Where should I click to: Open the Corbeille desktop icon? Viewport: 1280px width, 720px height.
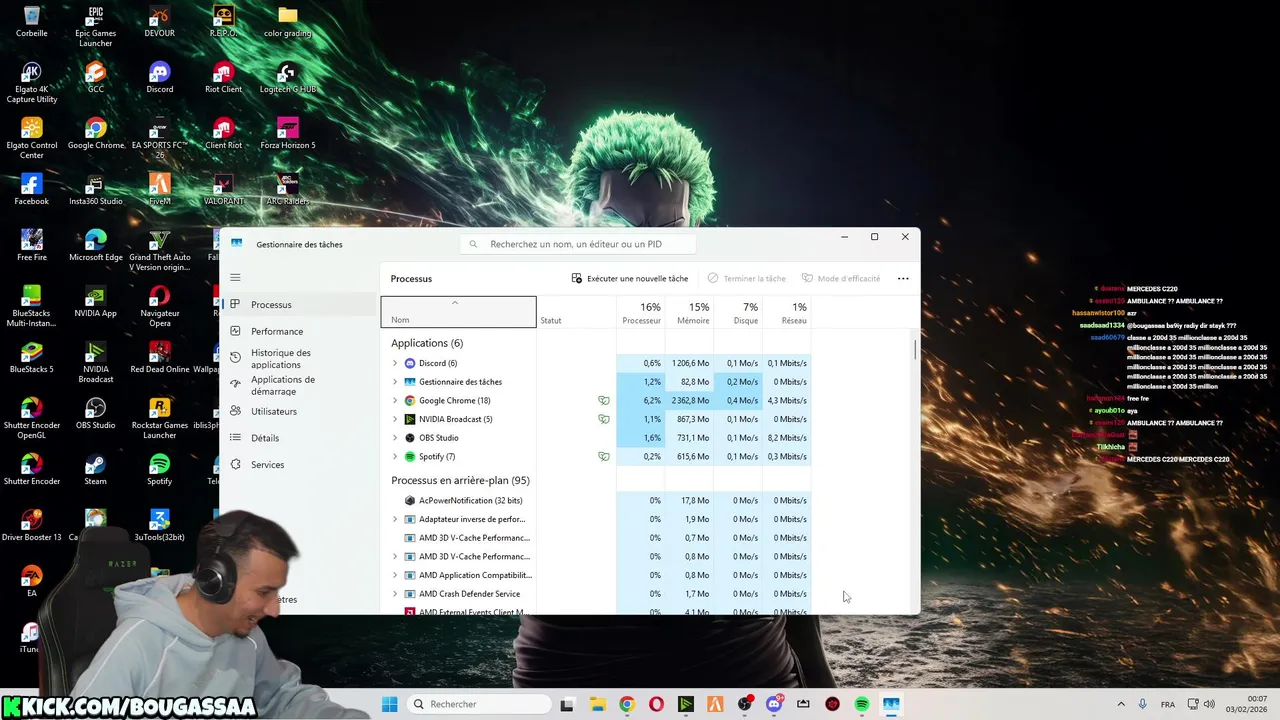[x=31, y=22]
